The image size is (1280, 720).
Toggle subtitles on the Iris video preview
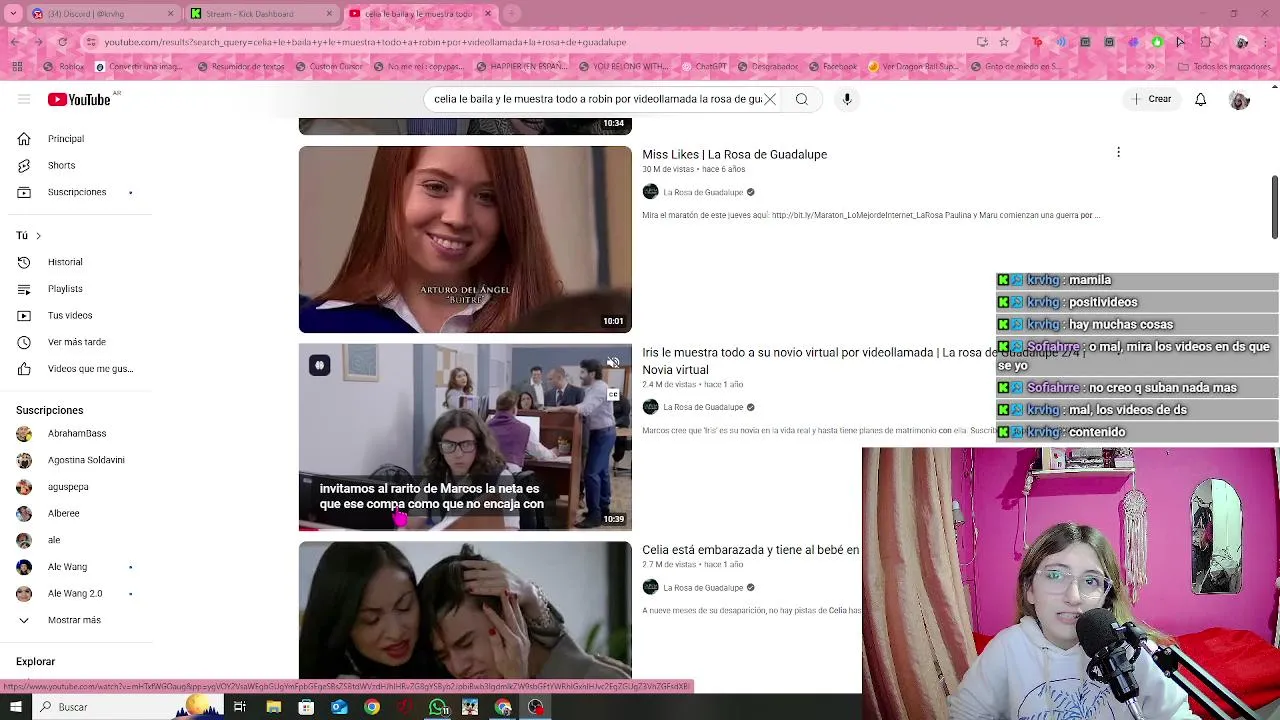click(x=613, y=395)
